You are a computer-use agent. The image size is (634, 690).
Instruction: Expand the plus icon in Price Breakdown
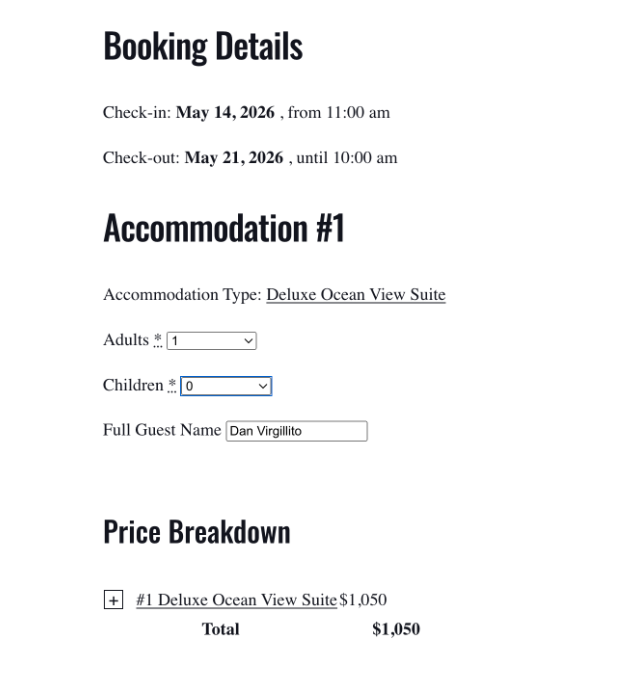(114, 600)
